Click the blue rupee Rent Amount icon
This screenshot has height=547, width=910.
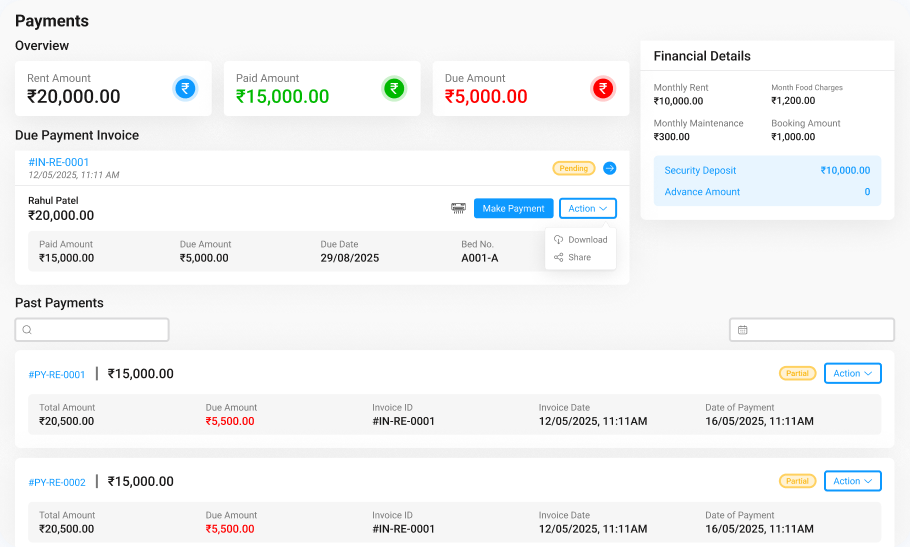click(185, 89)
